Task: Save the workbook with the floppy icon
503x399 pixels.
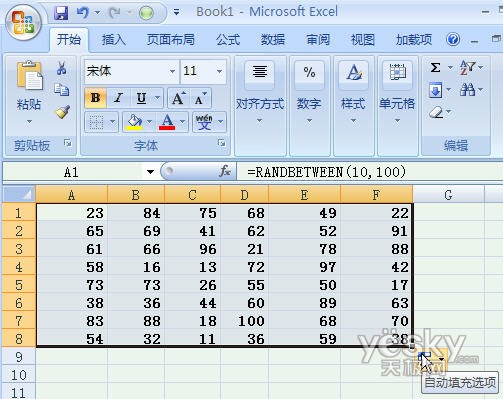Action: point(61,13)
